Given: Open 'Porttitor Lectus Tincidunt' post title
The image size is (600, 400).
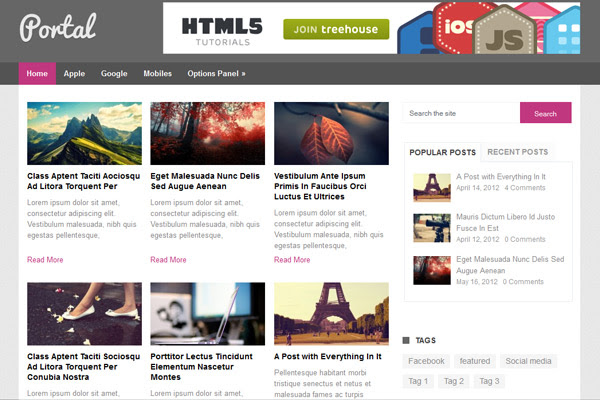Looking at the screenshot, I should tap(201, 367).
